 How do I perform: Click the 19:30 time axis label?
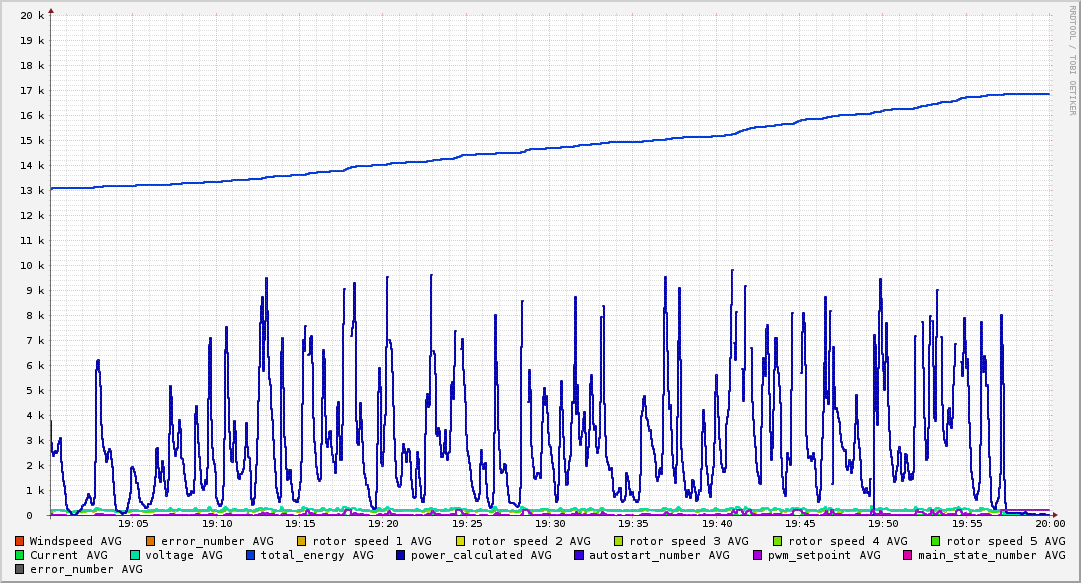point(550,523)
